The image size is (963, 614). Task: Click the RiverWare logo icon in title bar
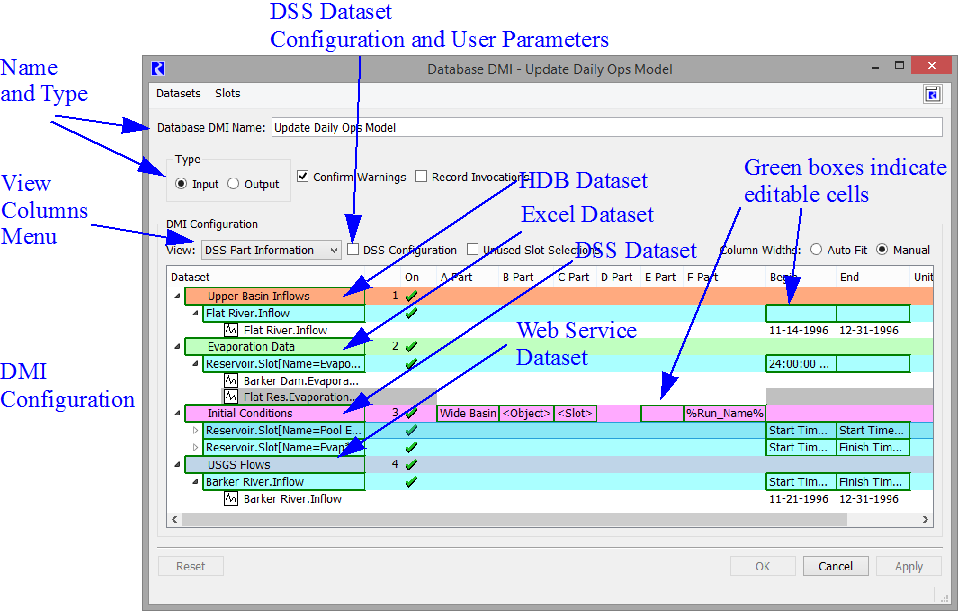tap(158, 69)
